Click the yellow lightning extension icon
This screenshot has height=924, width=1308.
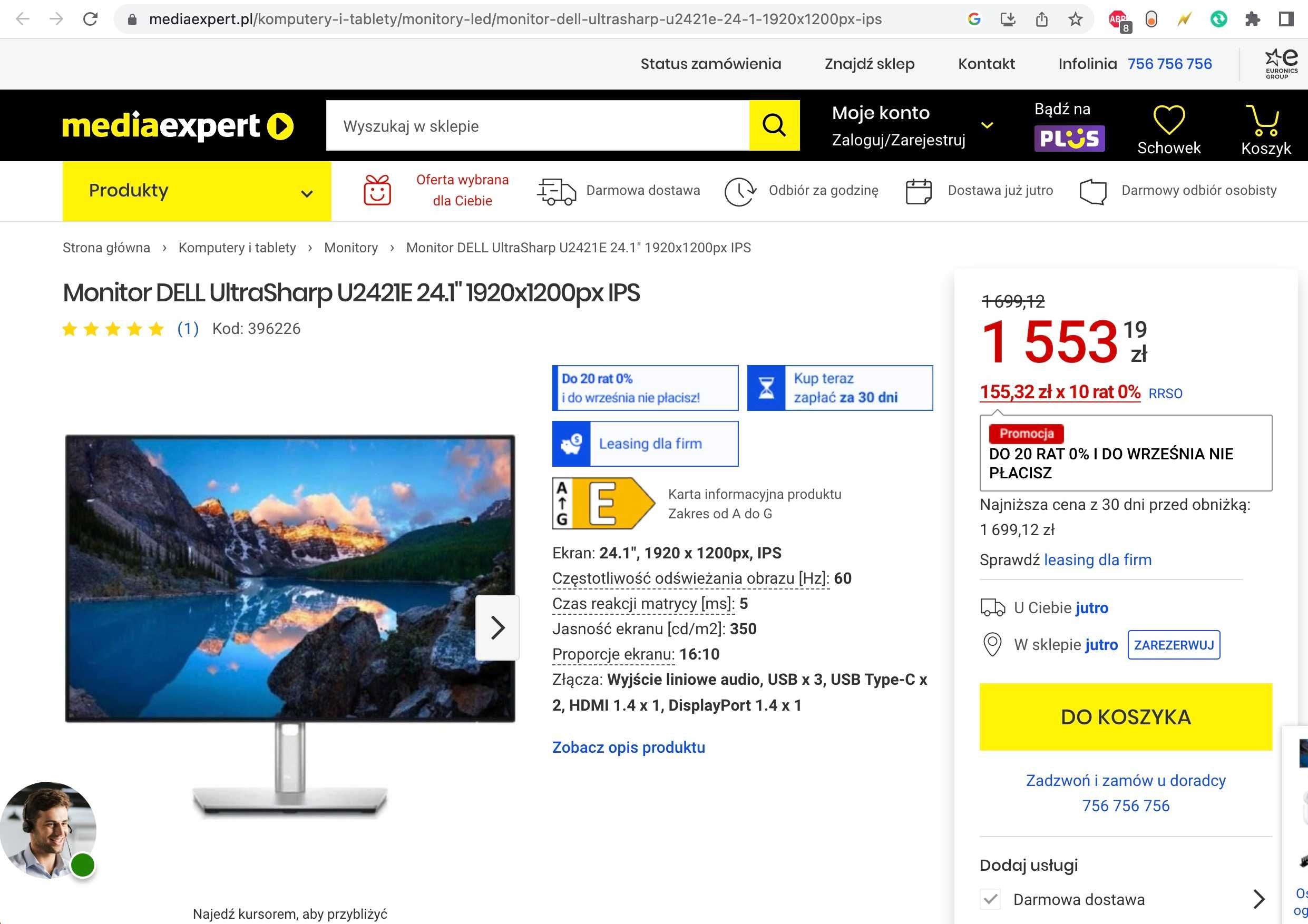click(x=1184, y=19)
